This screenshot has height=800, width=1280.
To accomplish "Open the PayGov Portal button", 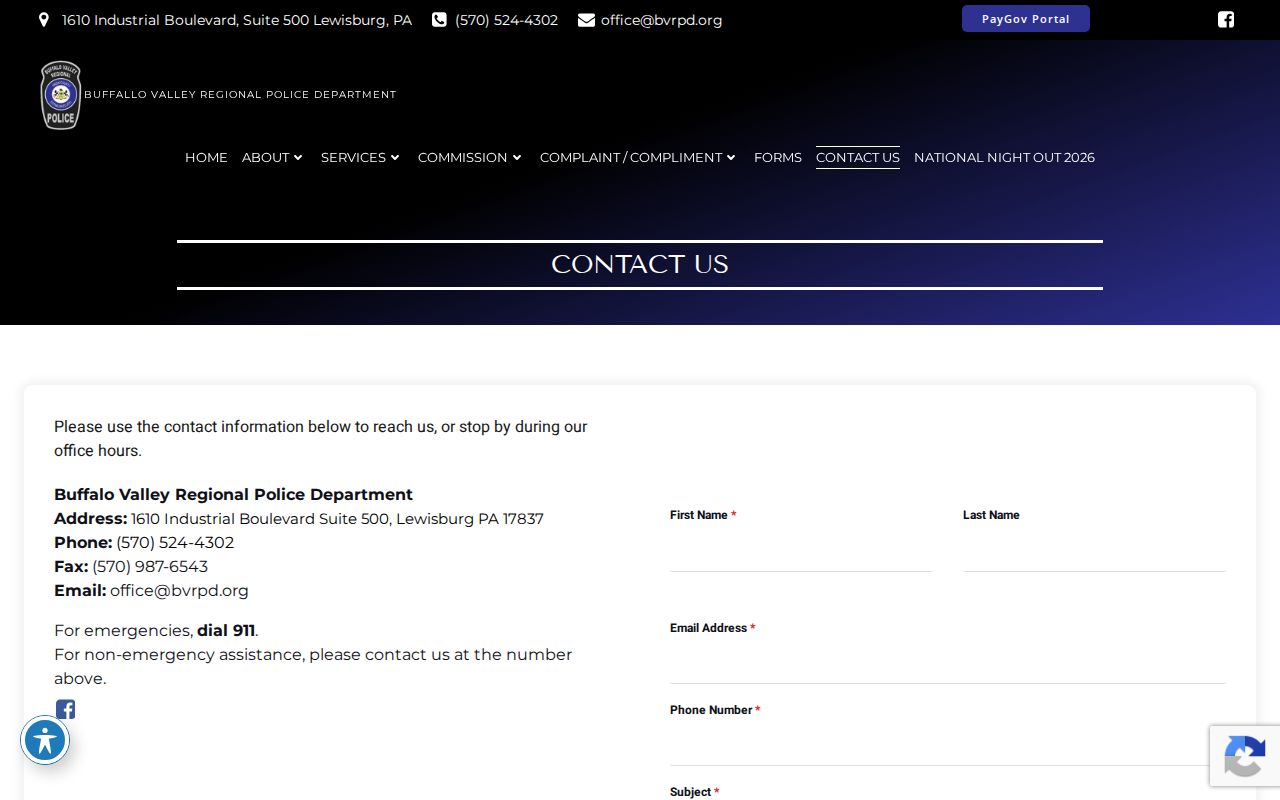I will pyautogui.click(x=1026, y=19).
